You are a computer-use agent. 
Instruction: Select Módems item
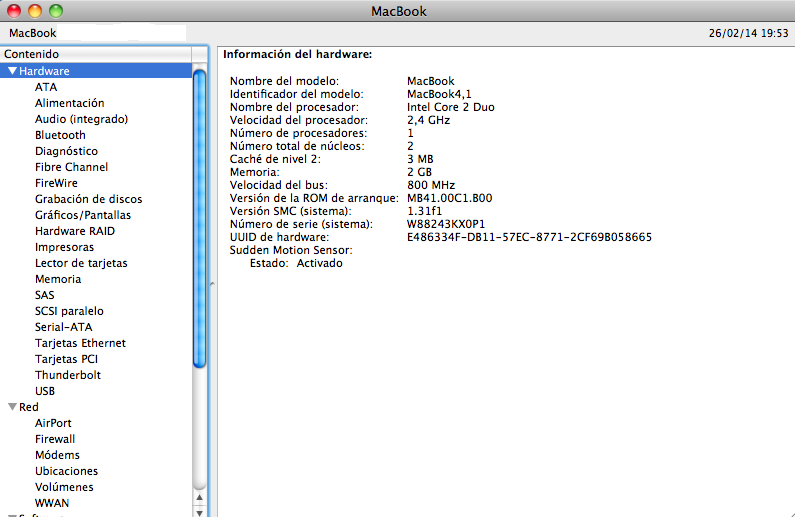tap(57, 455)
